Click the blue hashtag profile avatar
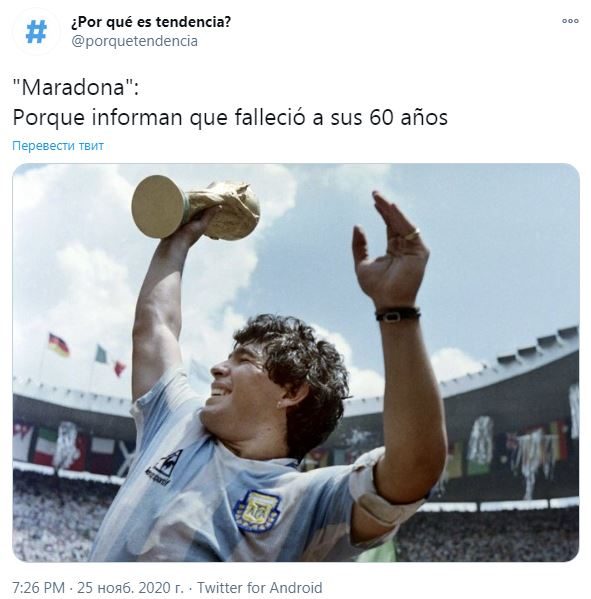 tap(36, 31)
